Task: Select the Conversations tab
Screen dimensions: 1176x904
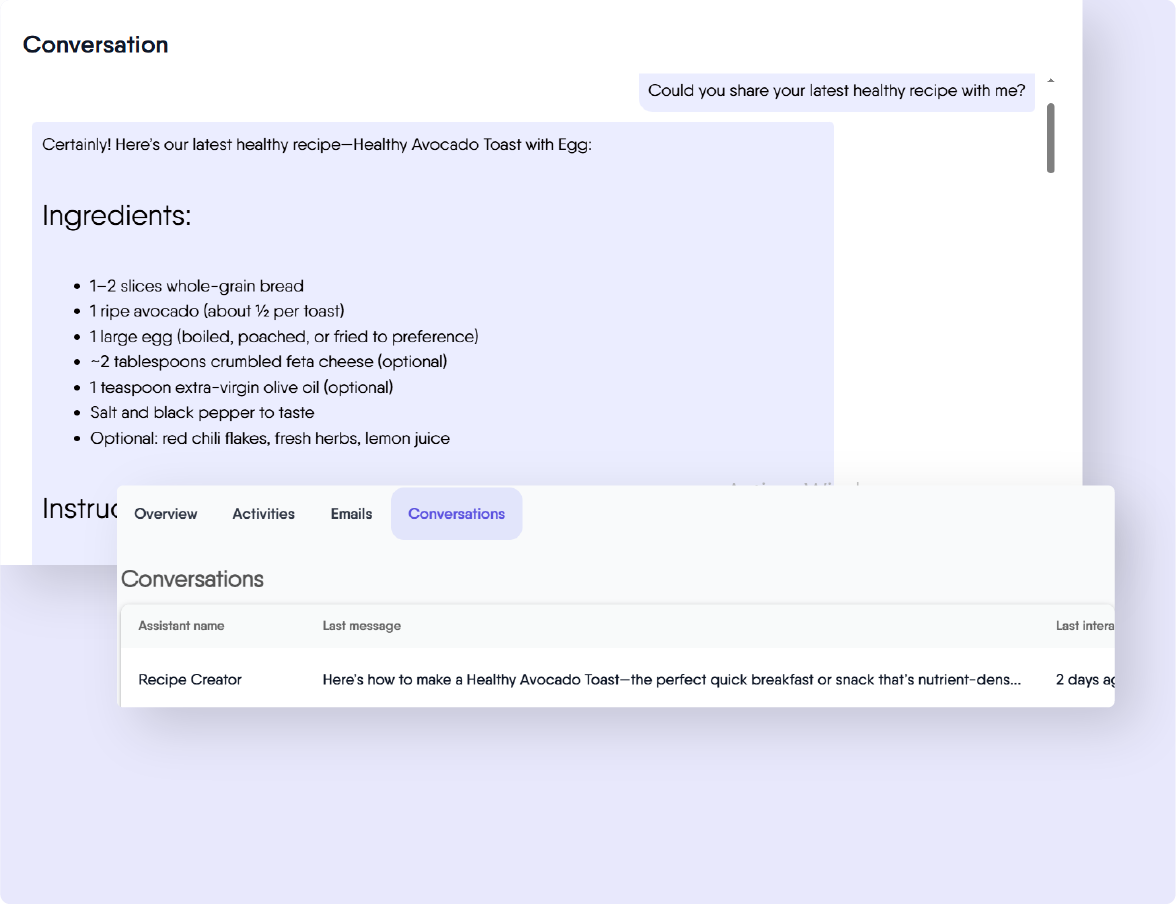Action: pyautogui.click(x=456, y=514)
